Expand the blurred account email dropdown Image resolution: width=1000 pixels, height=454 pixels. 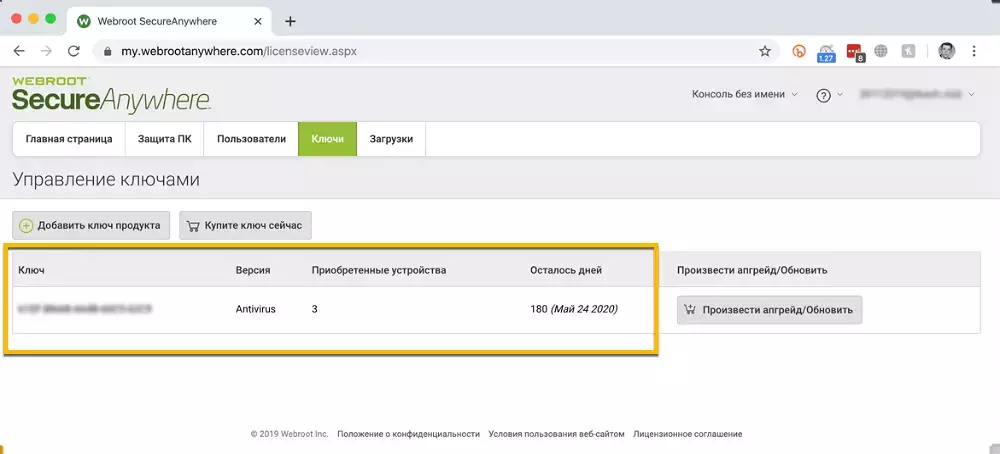coord(917,94)
